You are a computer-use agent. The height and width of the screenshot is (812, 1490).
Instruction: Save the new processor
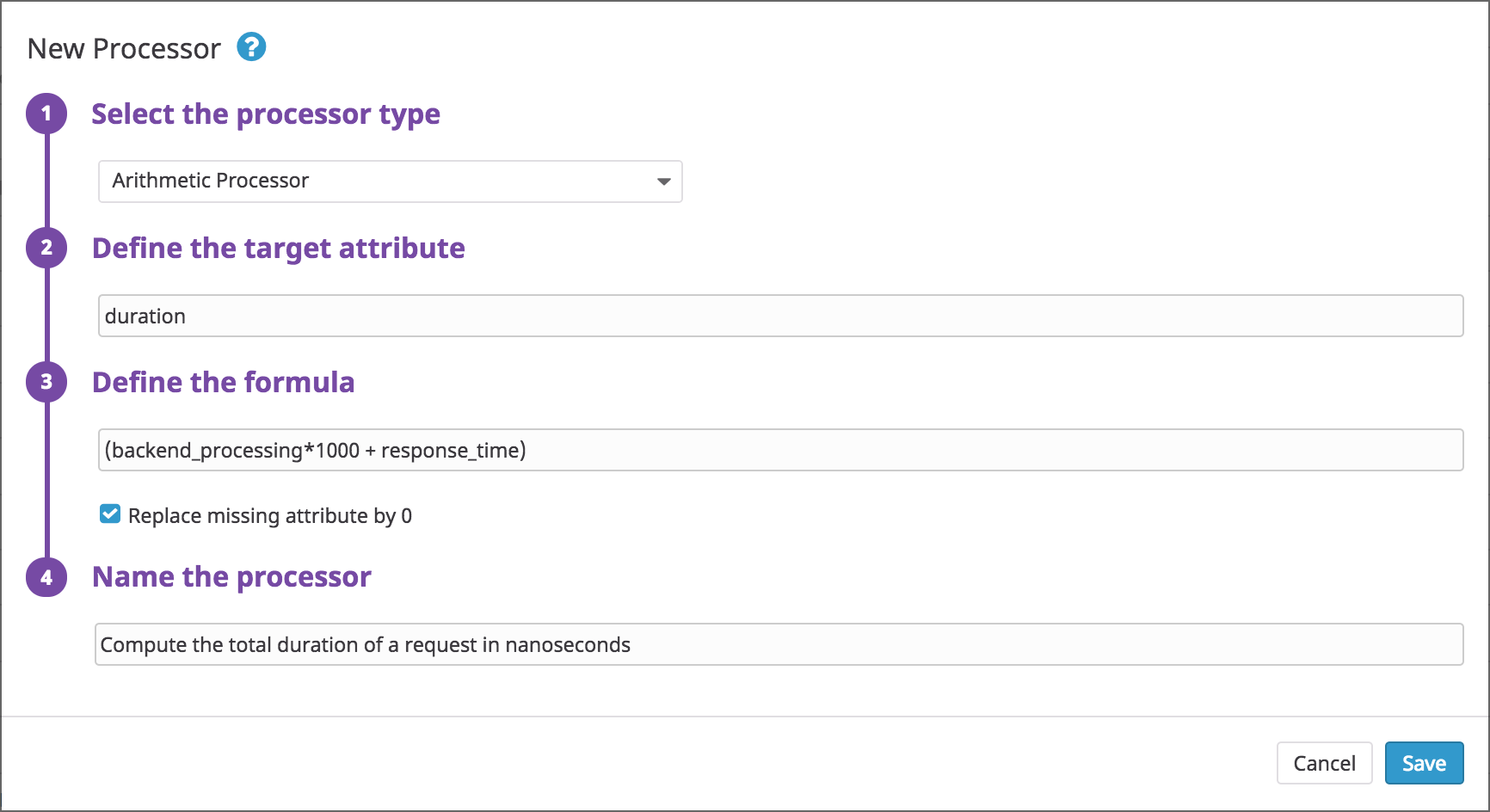point(1423,763)
